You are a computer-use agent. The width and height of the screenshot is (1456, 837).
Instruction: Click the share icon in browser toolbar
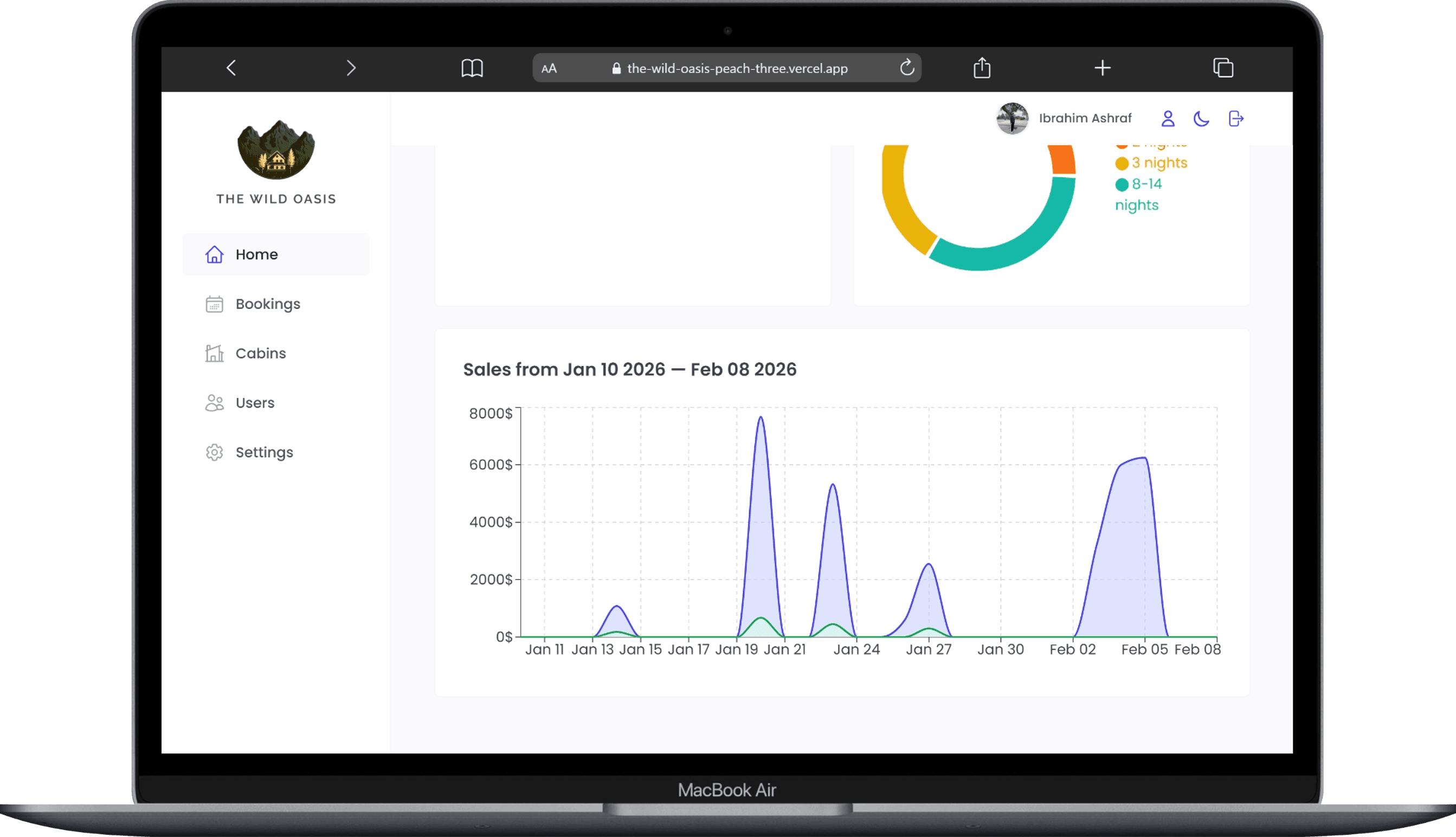click(982, 68)
